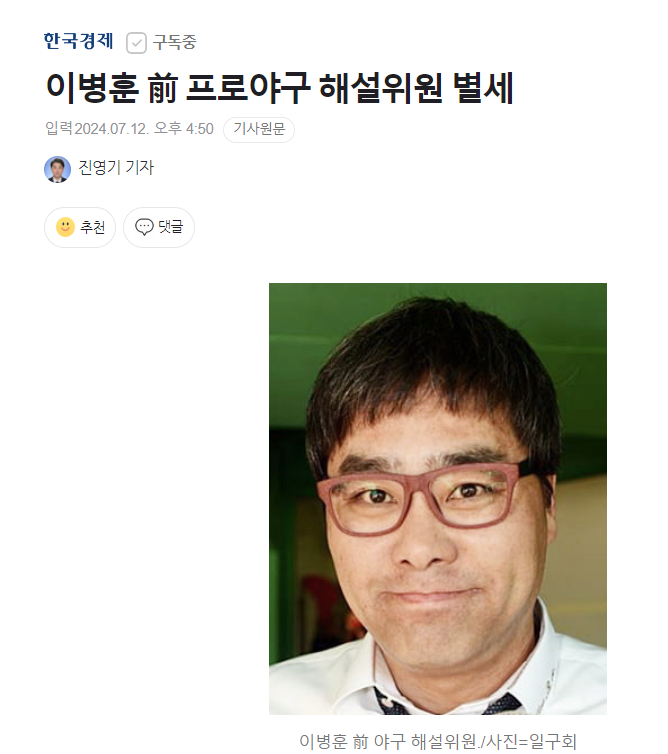Image resolution: width=668 pixels, height=754 pixels.
Task: Select the 추천 recommend label
Action: pyautogui.click(x=92, y=227)
